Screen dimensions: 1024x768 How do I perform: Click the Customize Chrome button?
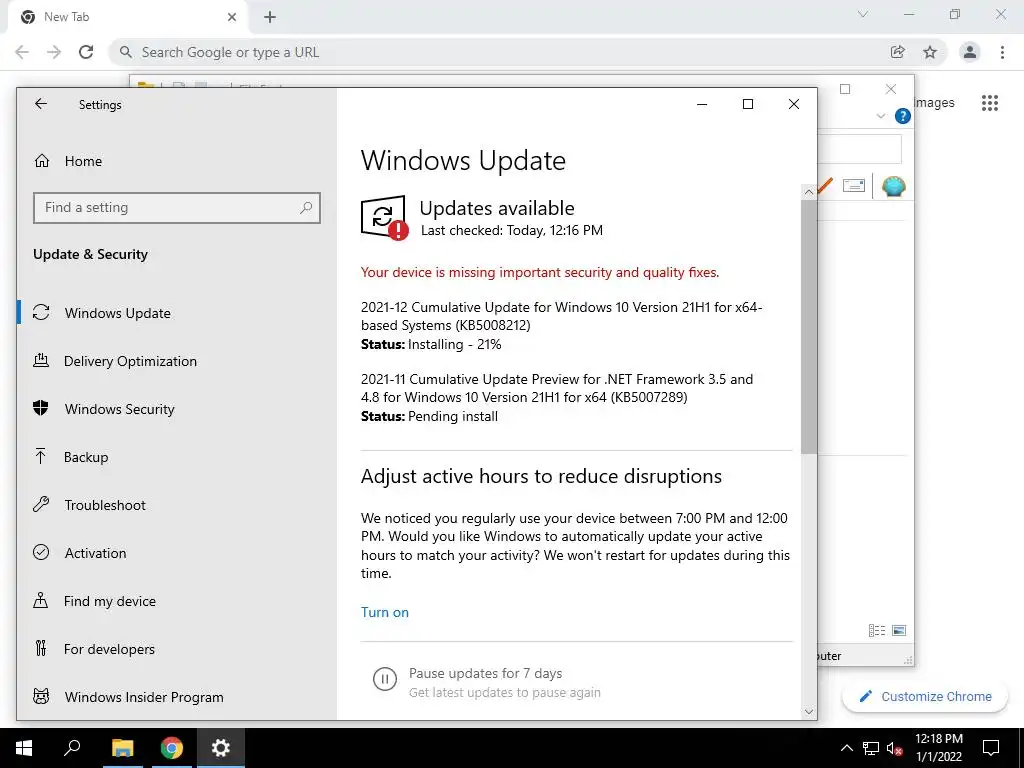[x=925, y=696]
